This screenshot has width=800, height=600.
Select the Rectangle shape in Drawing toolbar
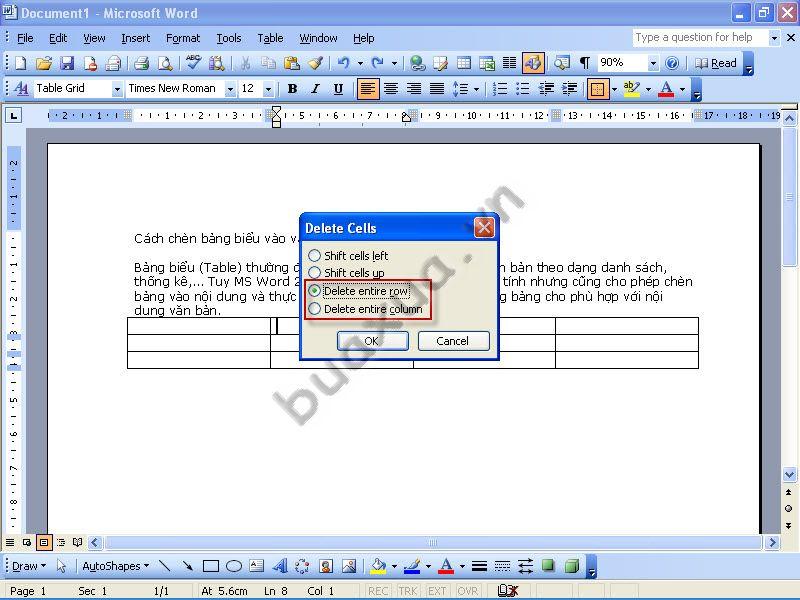click(x=211, y=566)
